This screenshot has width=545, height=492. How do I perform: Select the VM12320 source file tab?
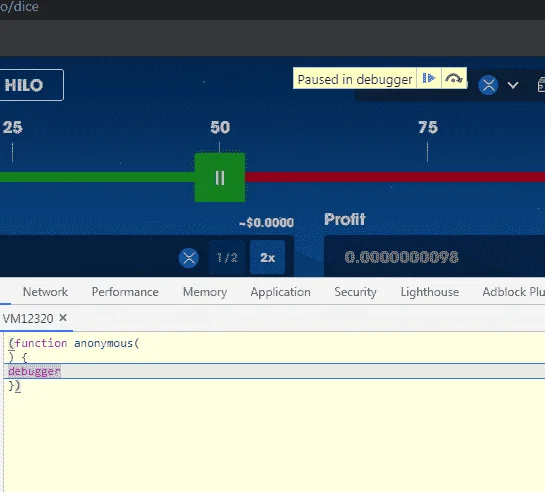(28, 318)
